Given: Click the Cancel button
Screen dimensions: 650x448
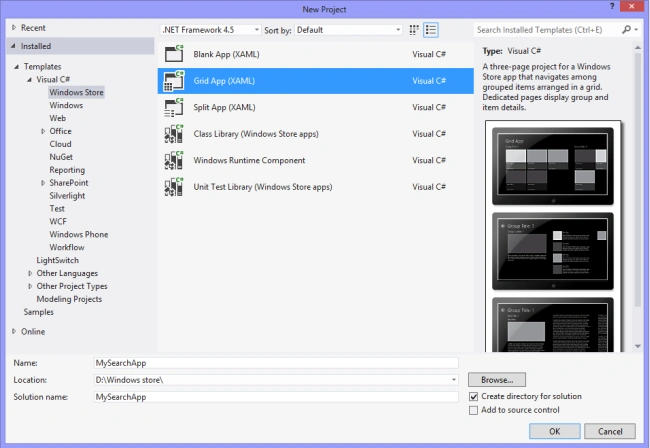Looking at the screenshot, I should point(610,431).
